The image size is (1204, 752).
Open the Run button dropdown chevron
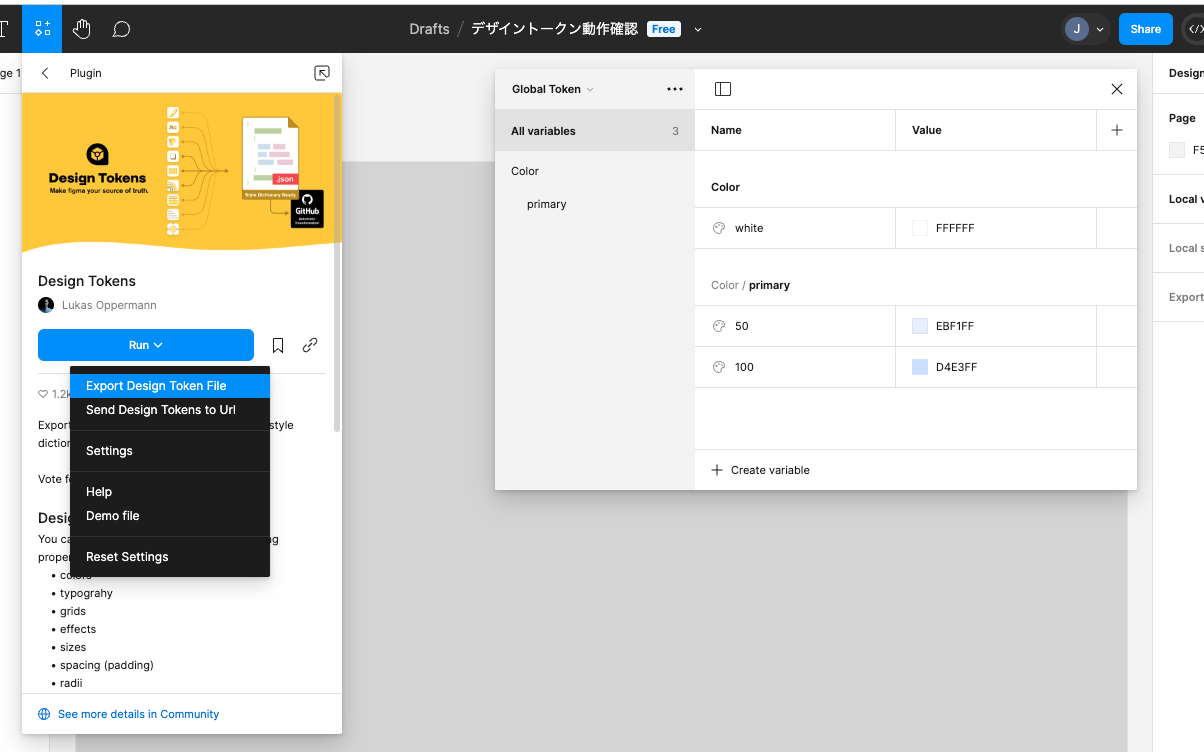pos(157,344)
